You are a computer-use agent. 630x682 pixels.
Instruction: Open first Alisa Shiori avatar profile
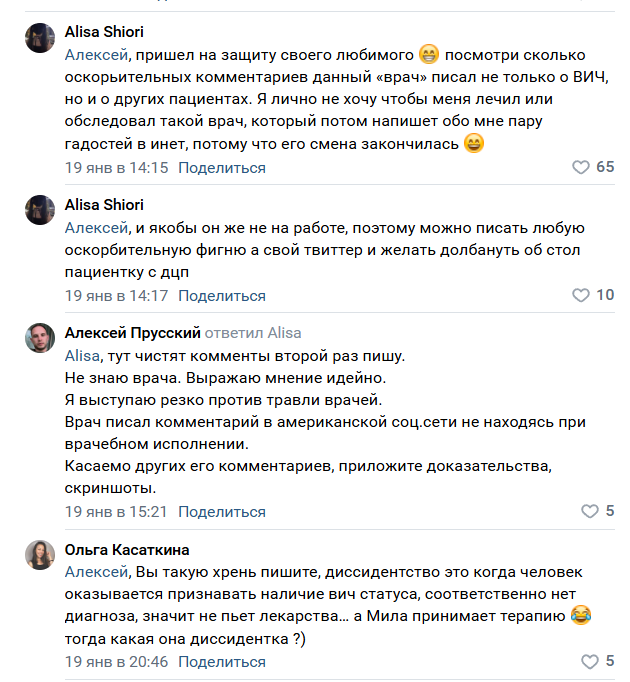[40, 38]
